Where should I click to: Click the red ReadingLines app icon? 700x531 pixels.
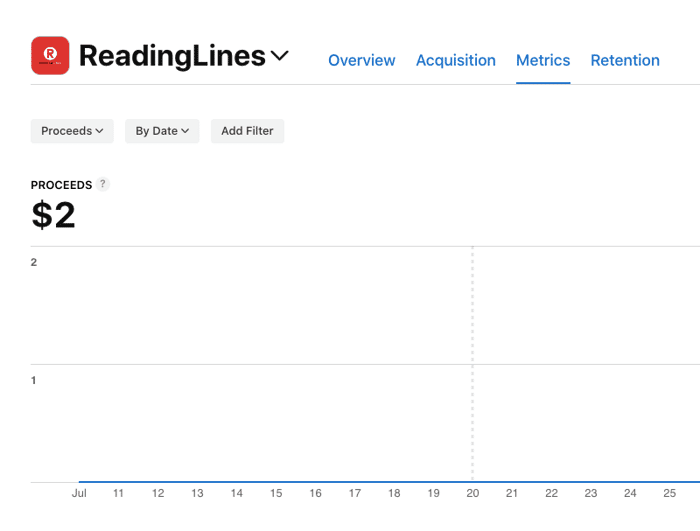[50, 55]
